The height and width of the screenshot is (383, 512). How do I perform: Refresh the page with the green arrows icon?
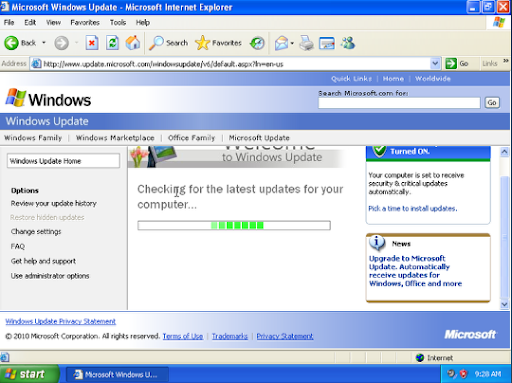(x=112, y=43)
